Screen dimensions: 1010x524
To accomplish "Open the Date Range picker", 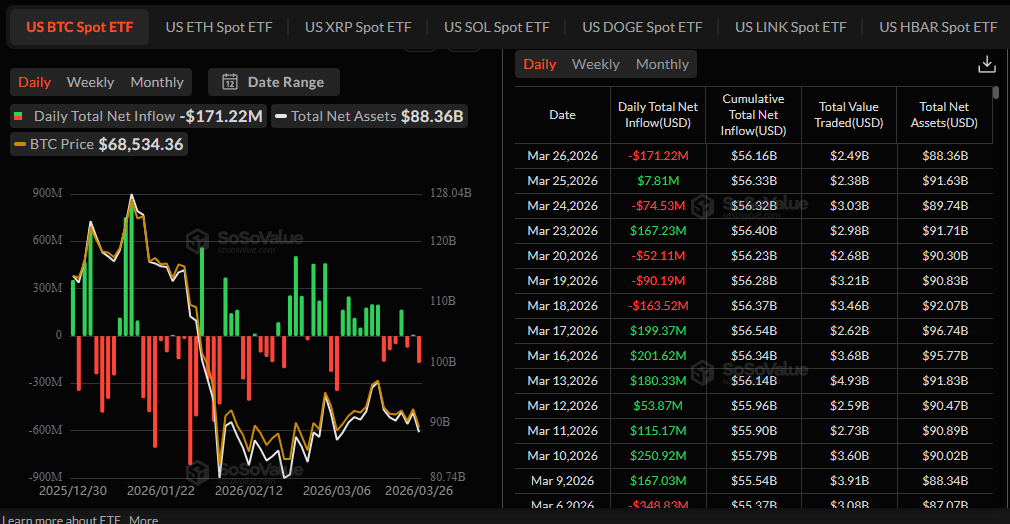I will 274,82.
